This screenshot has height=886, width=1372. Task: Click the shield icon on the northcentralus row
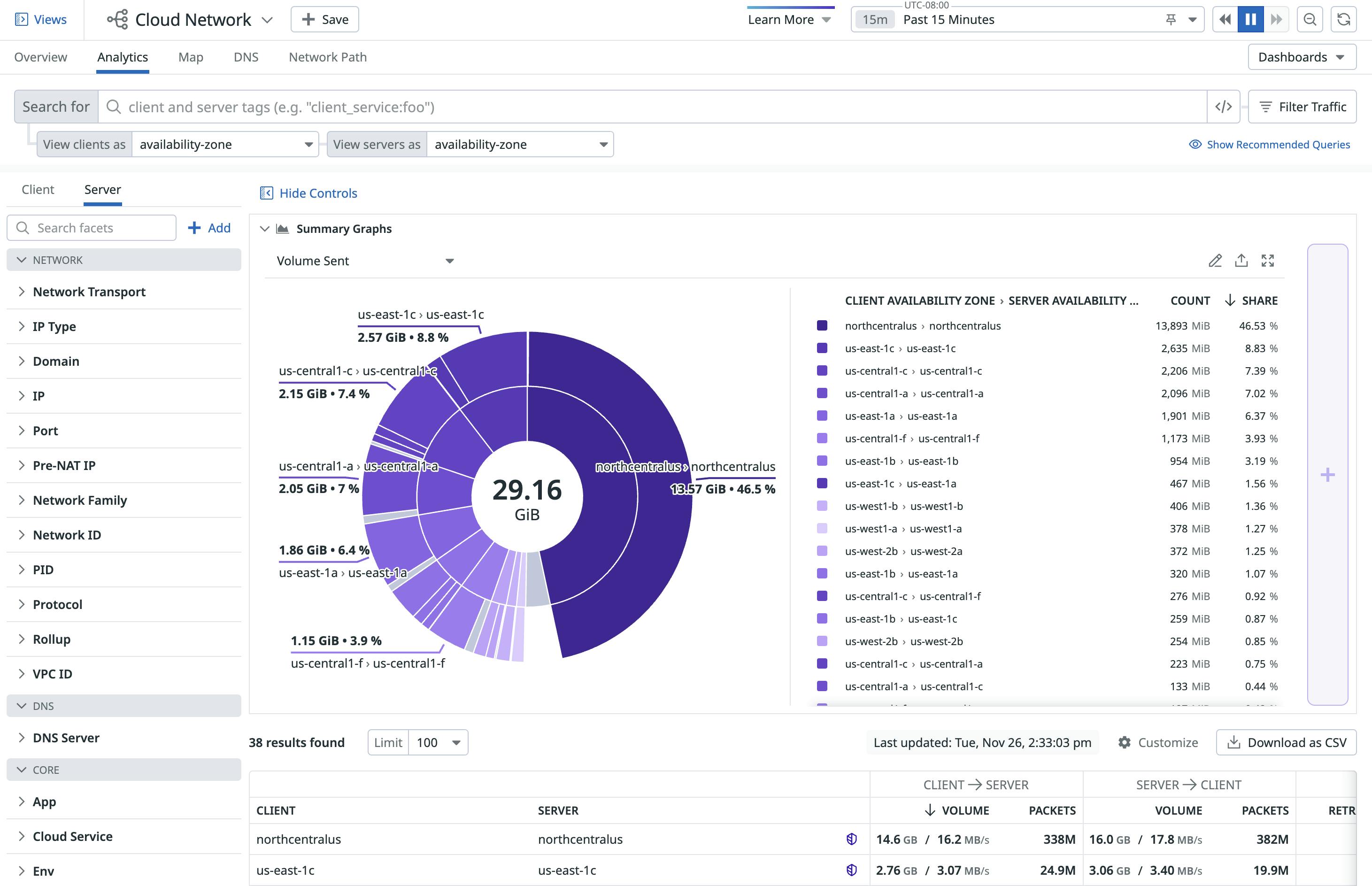(x=851, y=839)
